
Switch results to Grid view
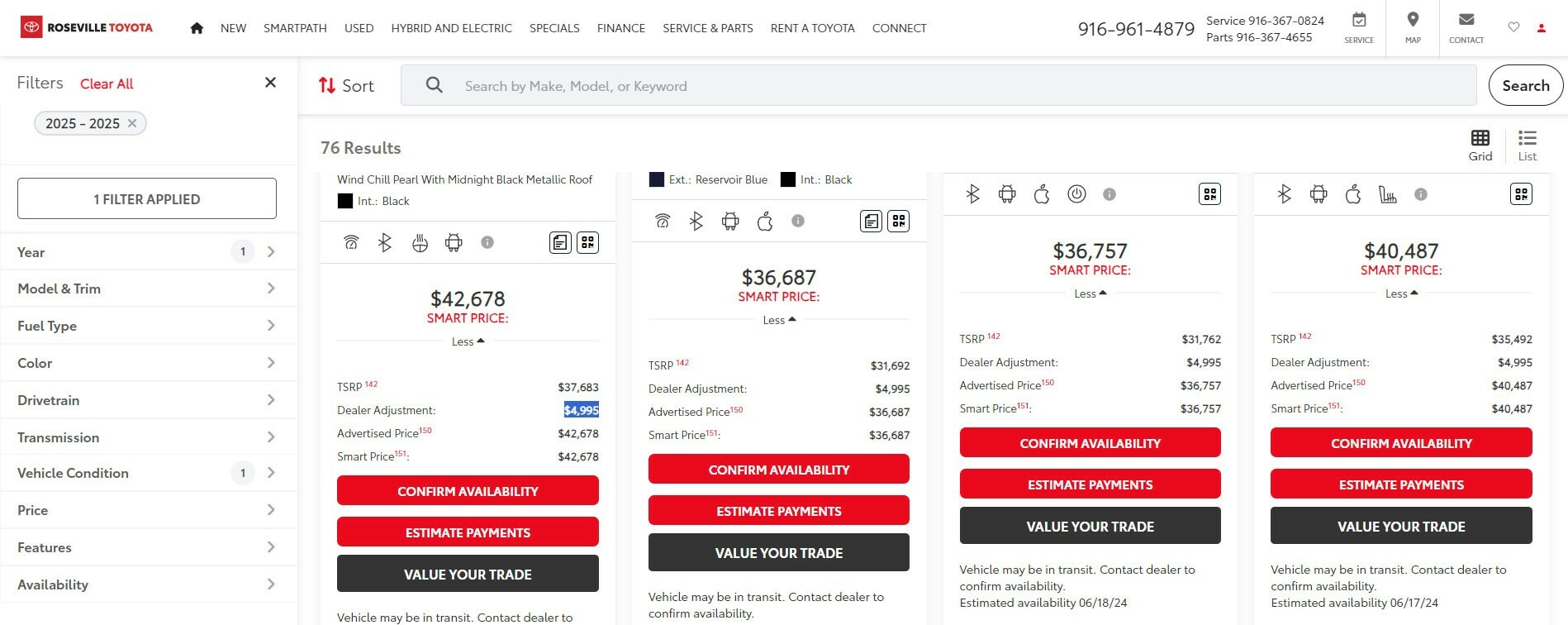pyautogui.click(x=1480, y=145)
